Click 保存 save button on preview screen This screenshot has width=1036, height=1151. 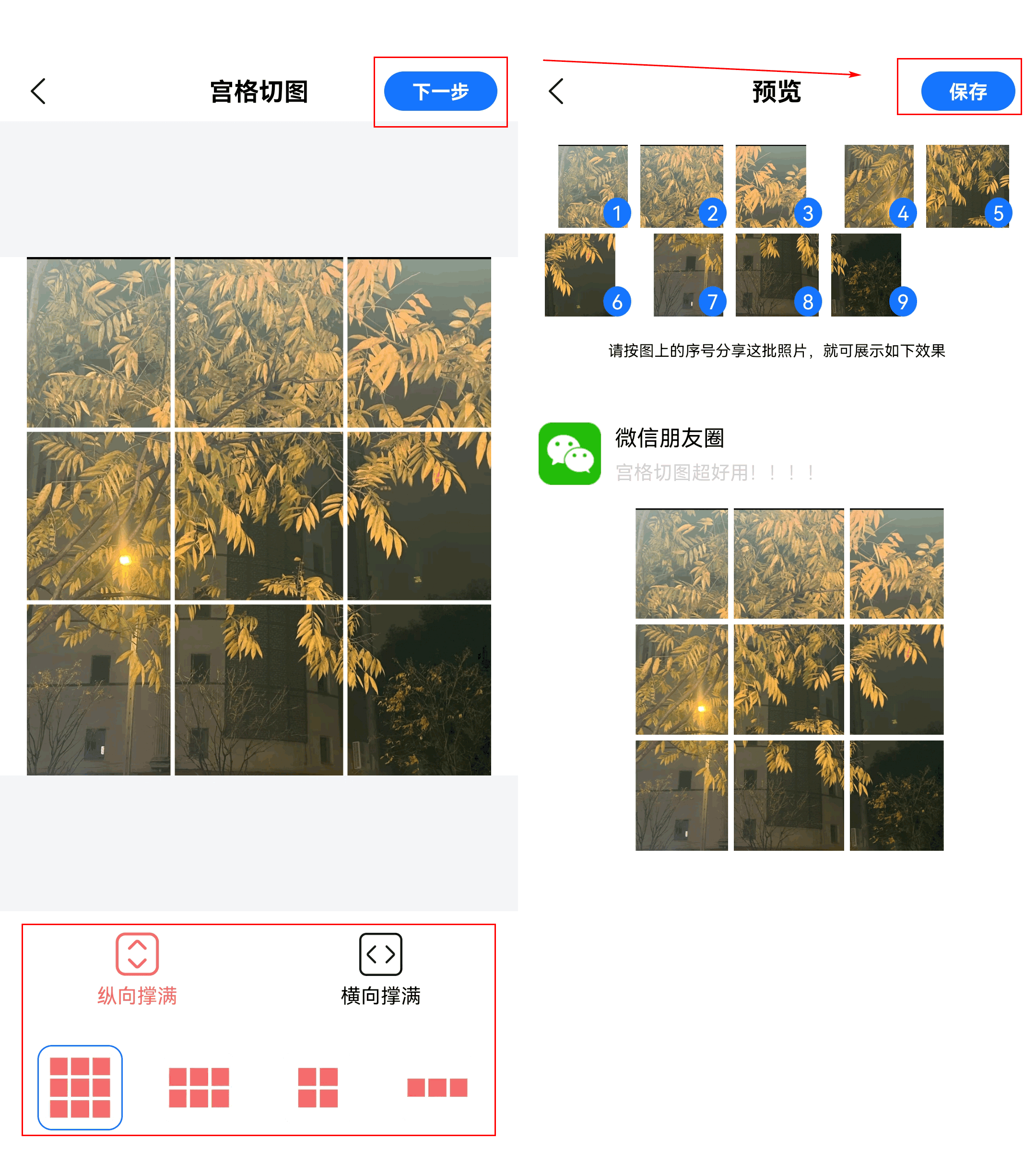pos(965,90)
